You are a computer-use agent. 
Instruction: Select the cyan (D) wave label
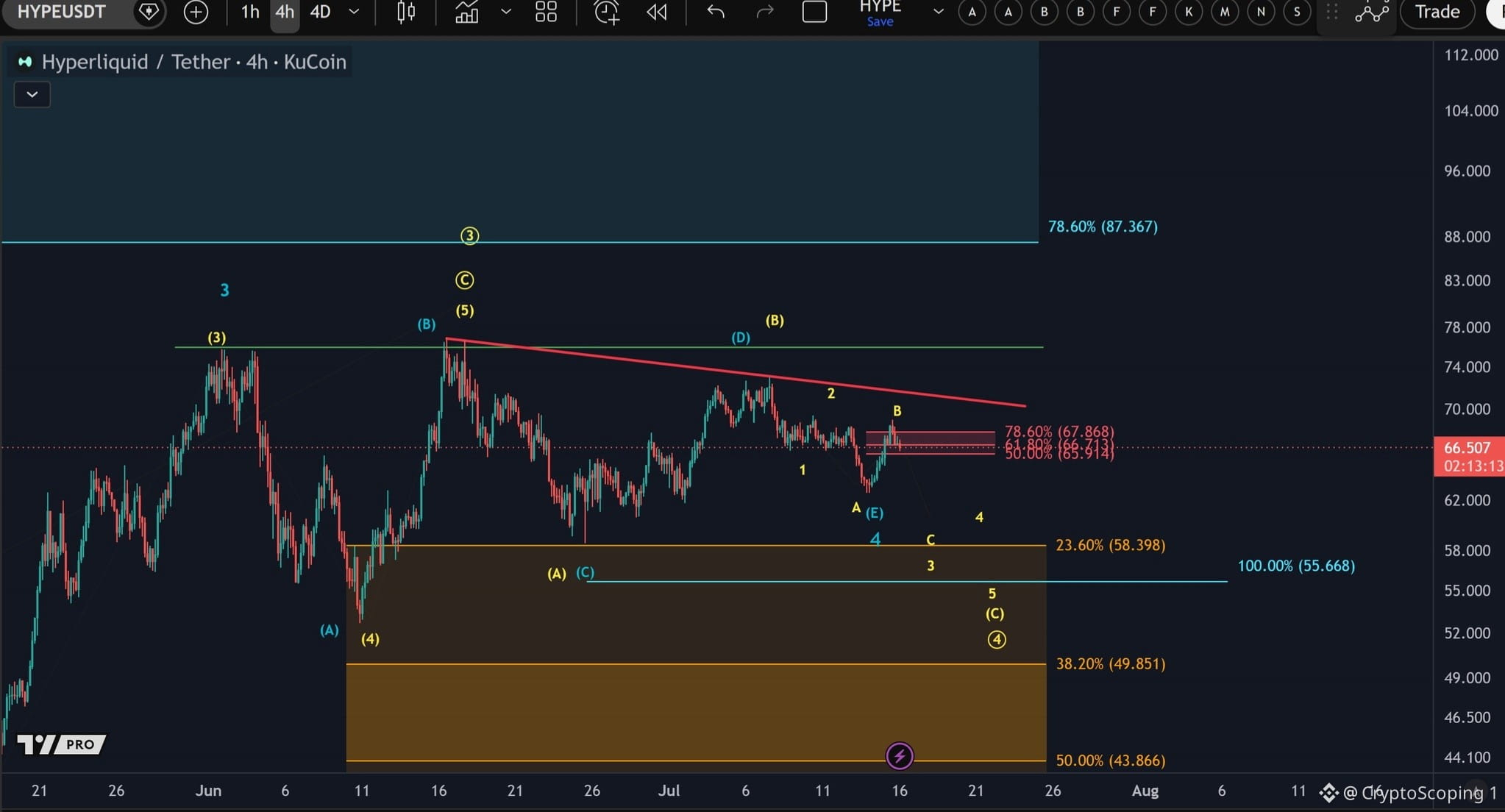click(741, 338)
